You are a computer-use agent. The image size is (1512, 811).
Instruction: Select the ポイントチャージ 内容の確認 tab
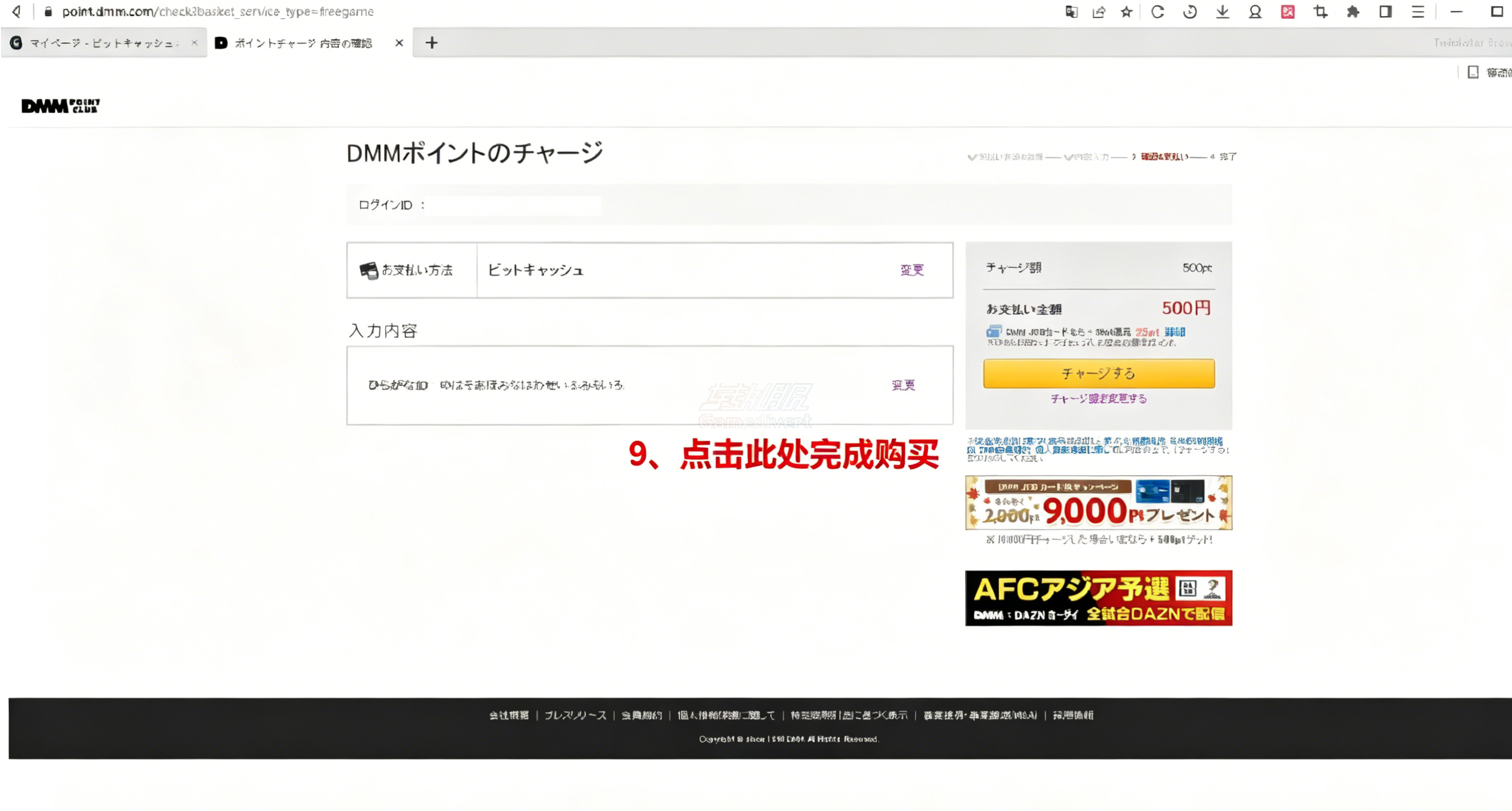[x=302, y=43]
